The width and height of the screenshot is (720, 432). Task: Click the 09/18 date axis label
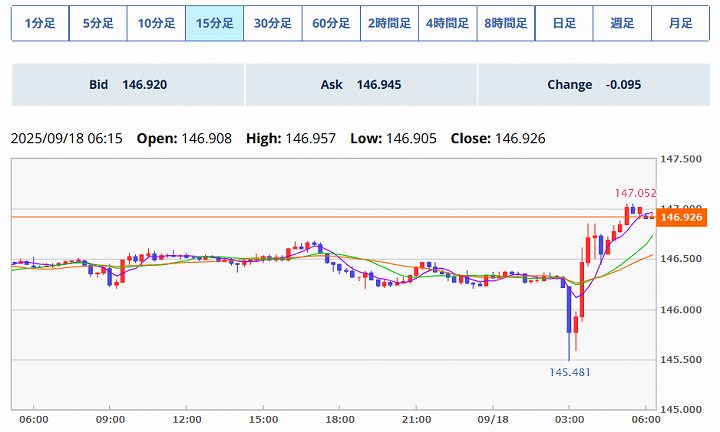click(x=493, y=420)
